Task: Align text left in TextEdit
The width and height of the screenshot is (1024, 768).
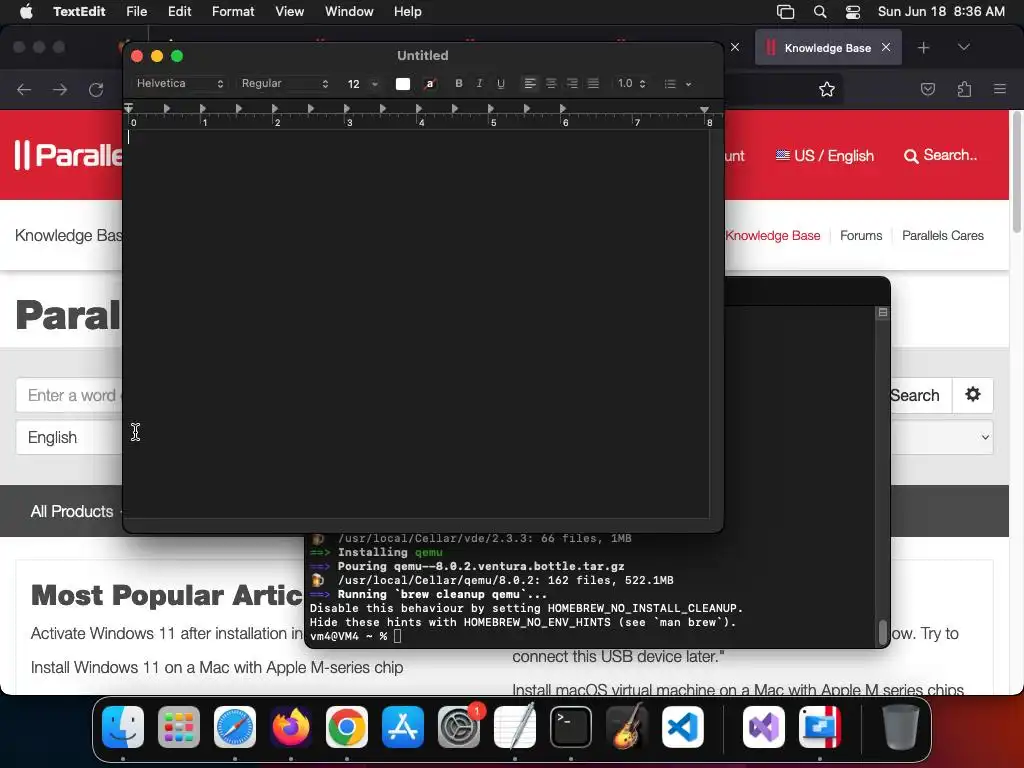Action: click(x=530, y=84)
